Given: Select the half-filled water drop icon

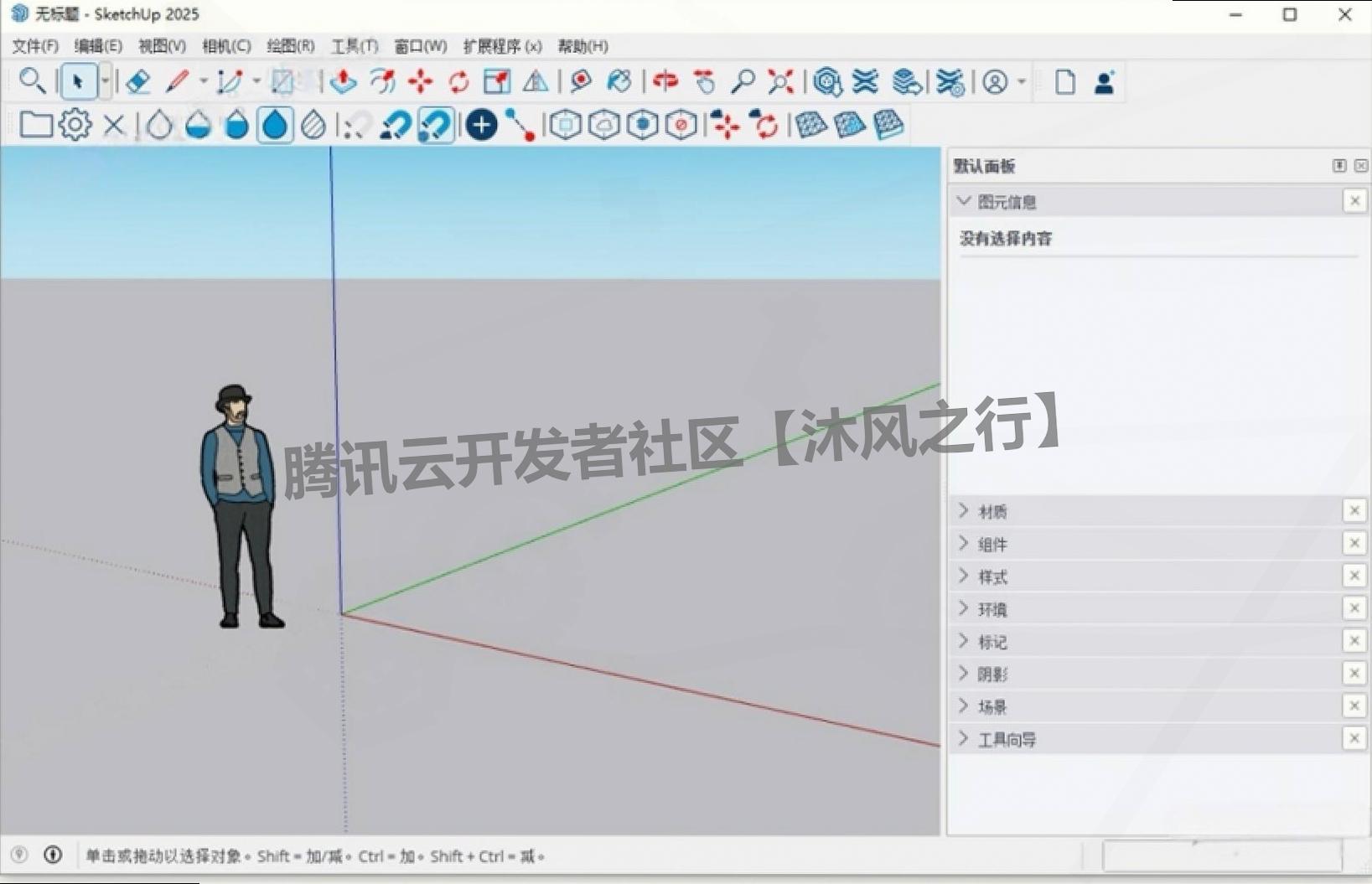Looking at the screenshot, I should [237, 126].
